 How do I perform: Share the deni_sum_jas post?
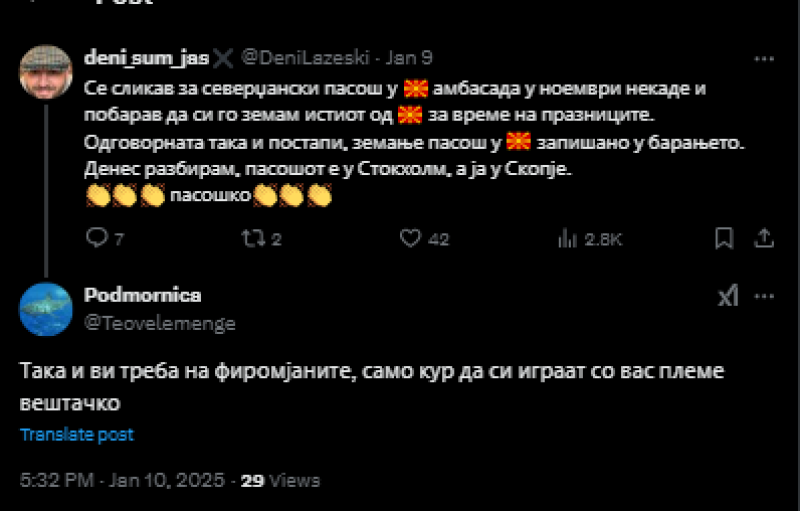pos(762,238)
